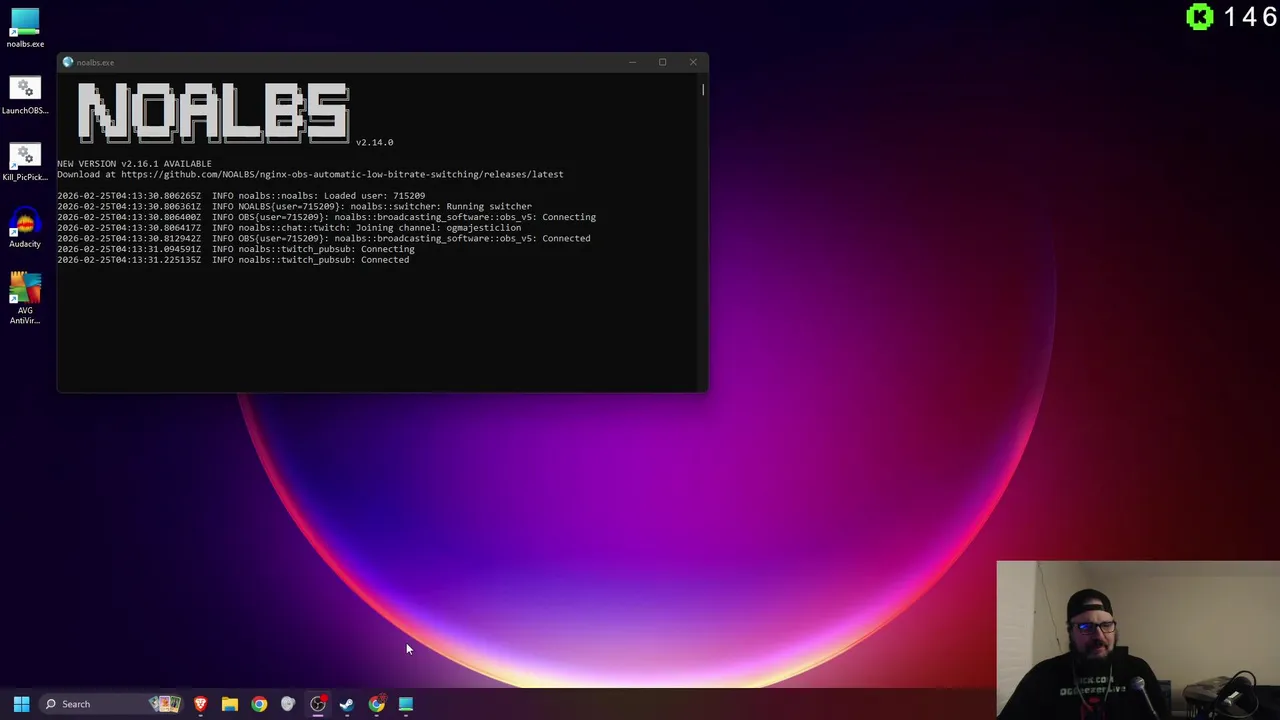Click the v2.14.0 version label
The image size is (1280, 720).
tap(375, 142)
